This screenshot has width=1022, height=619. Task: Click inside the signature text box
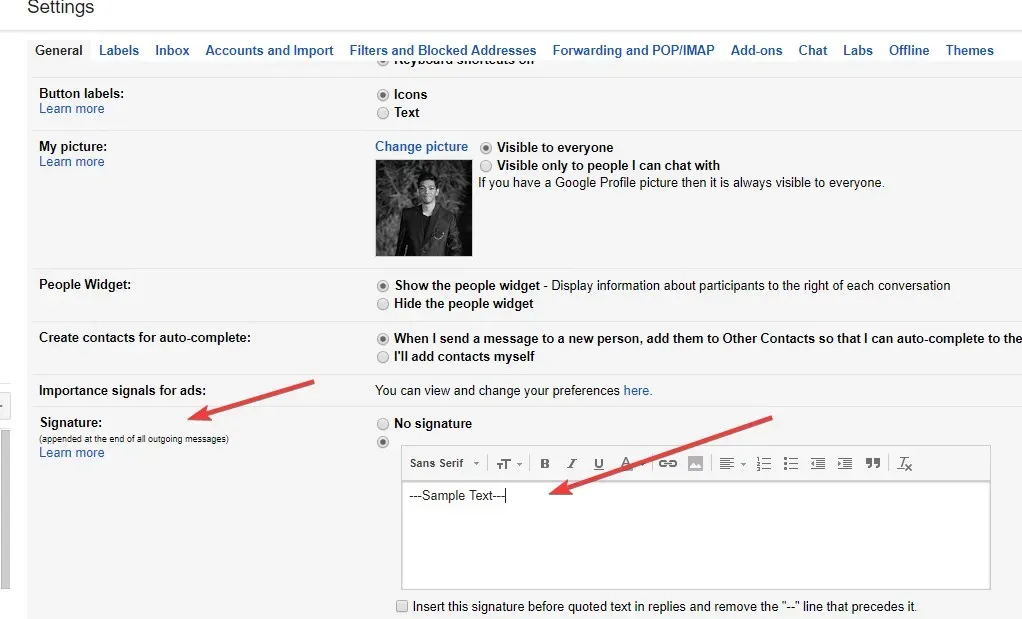coord(695,536)
